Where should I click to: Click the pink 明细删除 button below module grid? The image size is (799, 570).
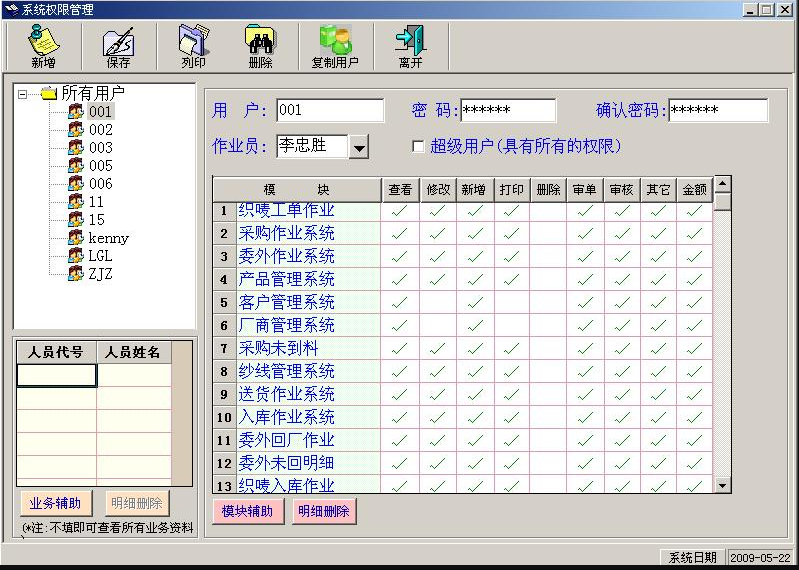point(324,511)
